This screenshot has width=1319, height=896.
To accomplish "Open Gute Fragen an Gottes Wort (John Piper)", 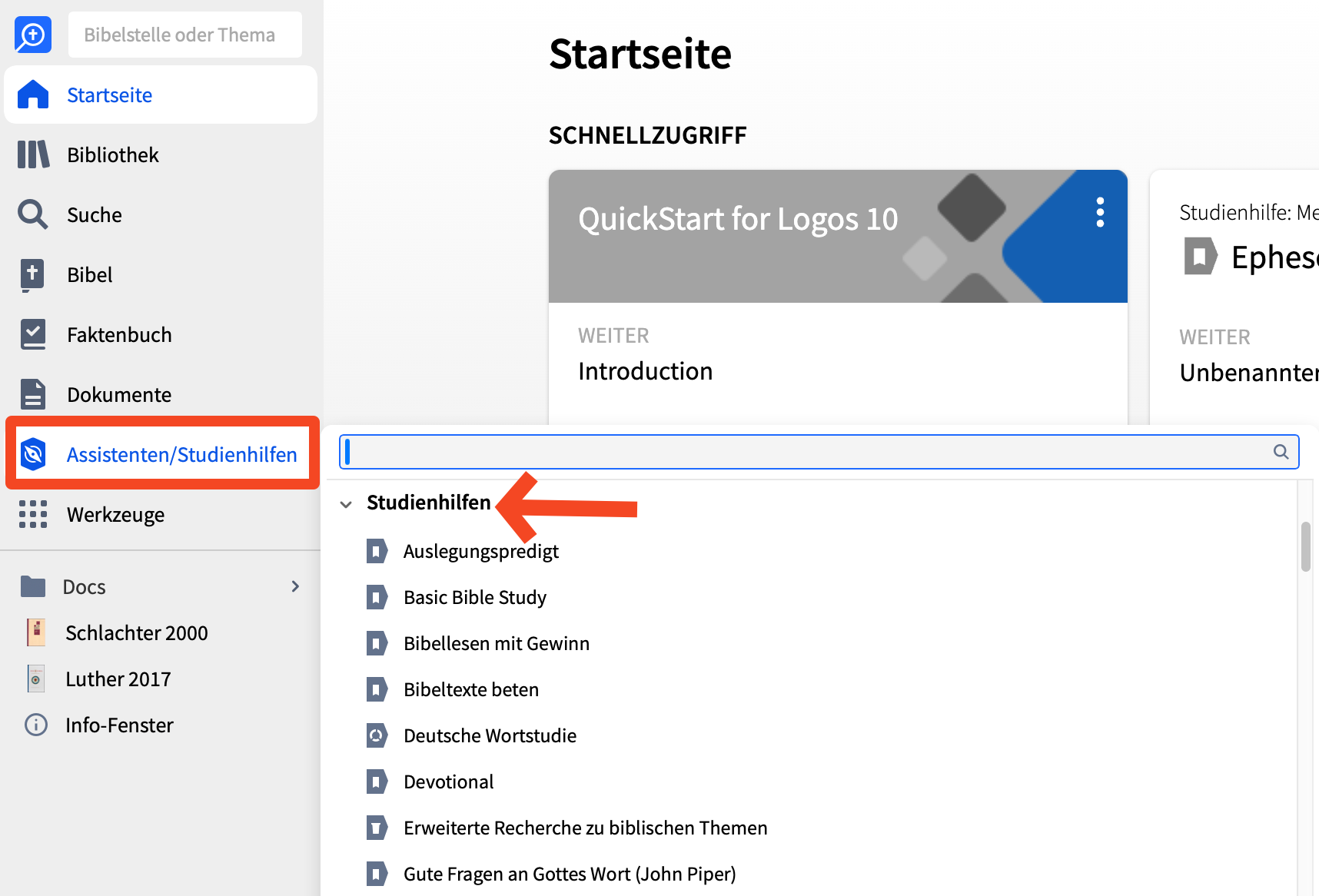I will tap(570, 874).
